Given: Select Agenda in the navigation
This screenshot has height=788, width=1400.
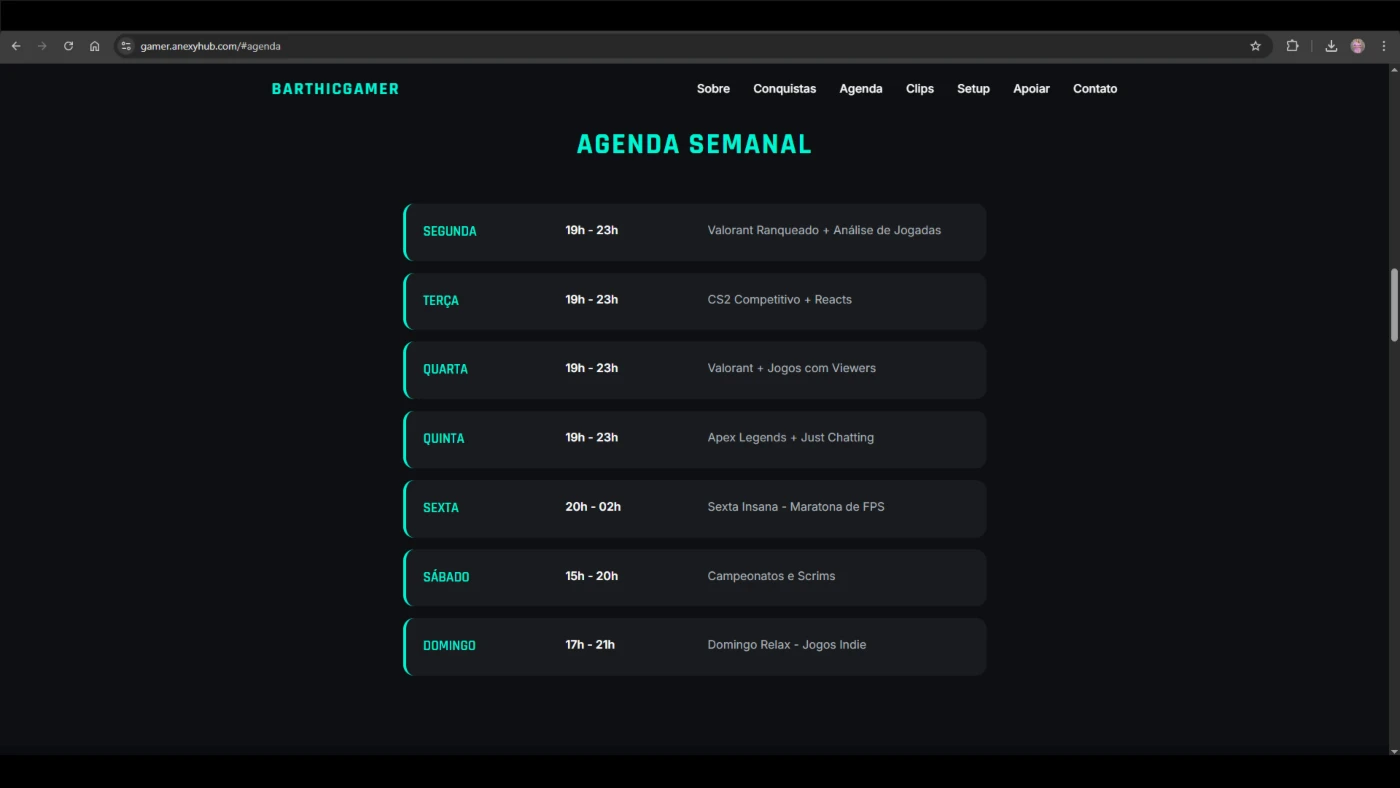Looking at the screenshot, I should (861, 89).
